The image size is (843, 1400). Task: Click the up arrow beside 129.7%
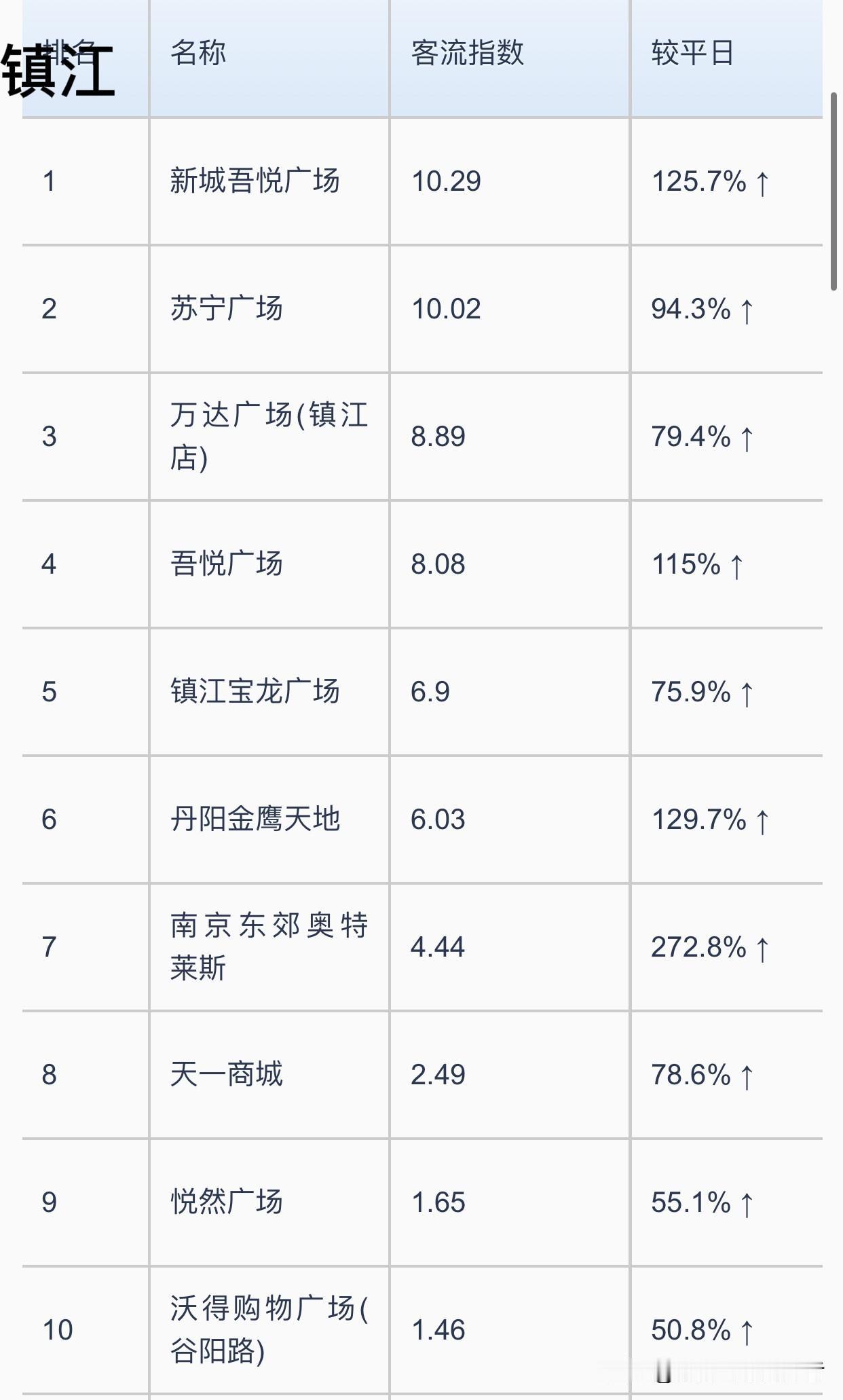point(762,821)
